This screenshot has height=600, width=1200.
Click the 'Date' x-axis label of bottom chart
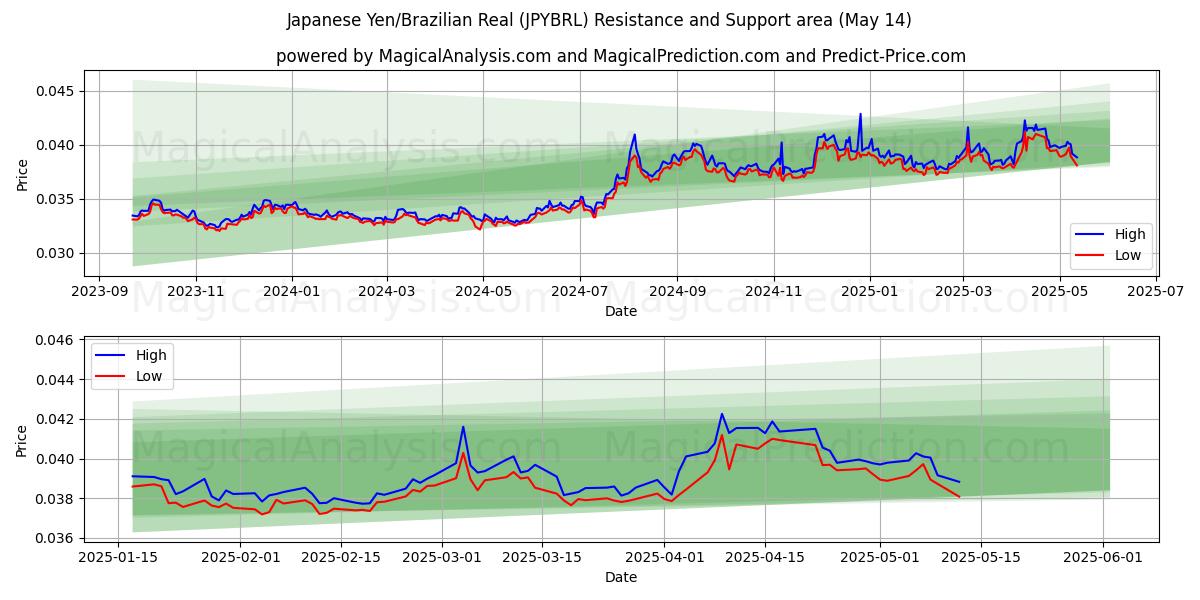[621, 577]
